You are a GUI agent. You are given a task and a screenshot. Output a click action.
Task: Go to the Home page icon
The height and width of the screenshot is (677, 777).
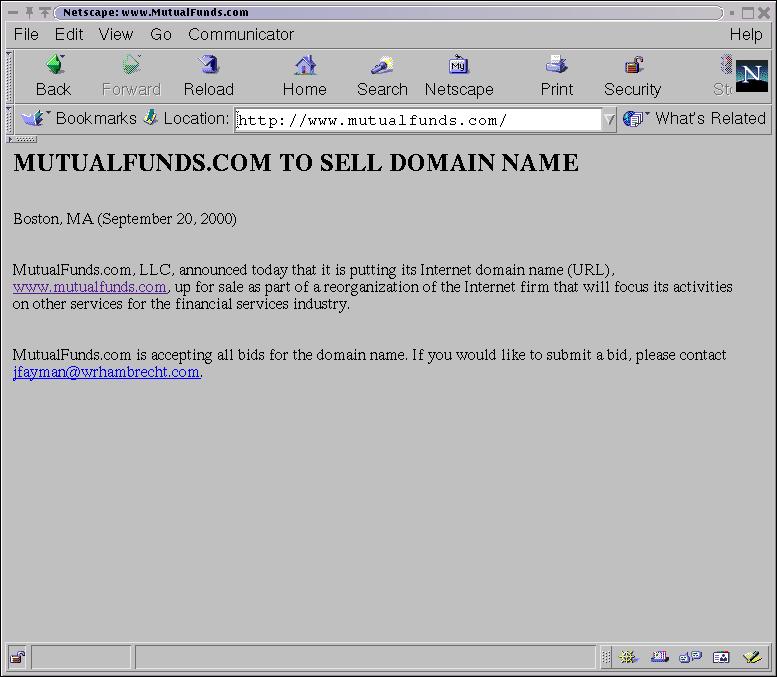click(305, 76)
